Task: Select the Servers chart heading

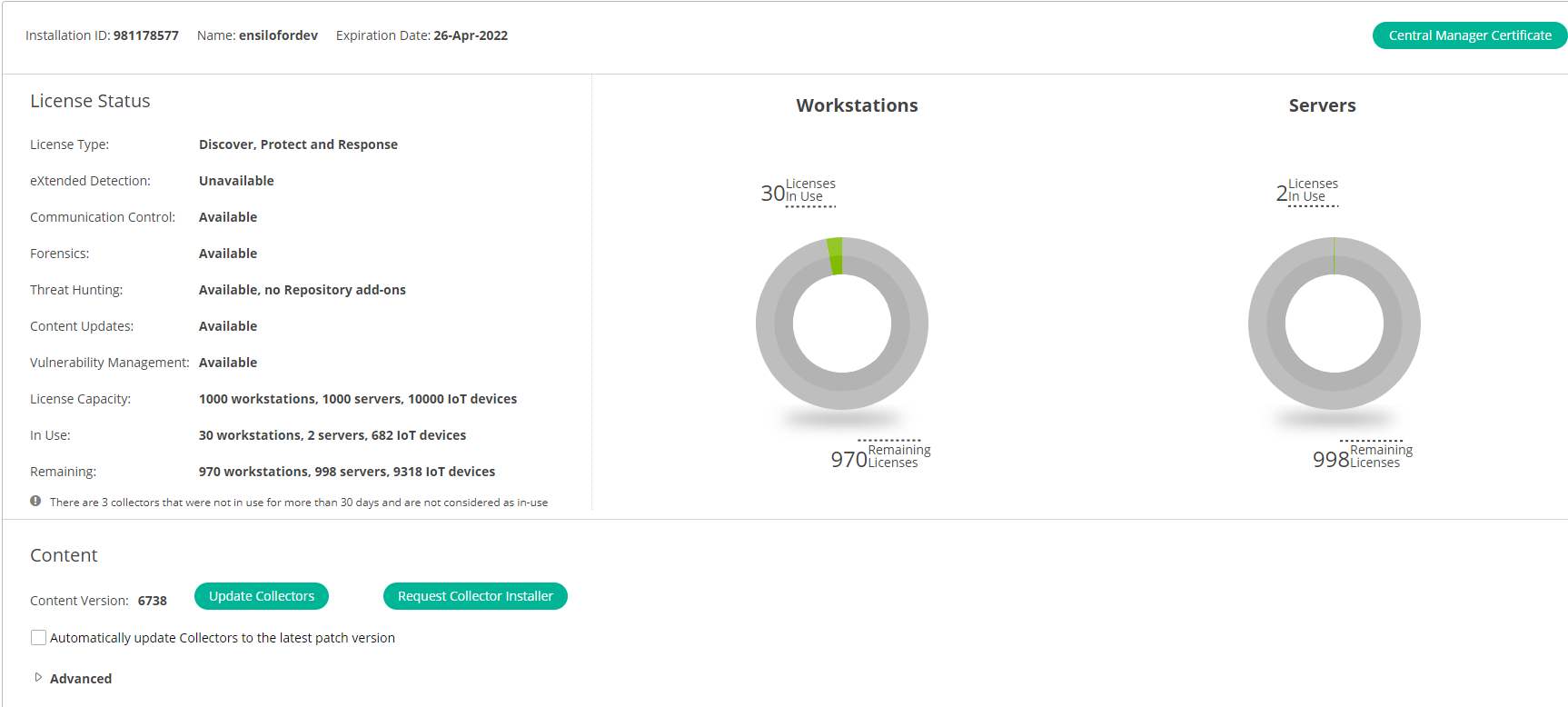Action: tap(1322, 105)
